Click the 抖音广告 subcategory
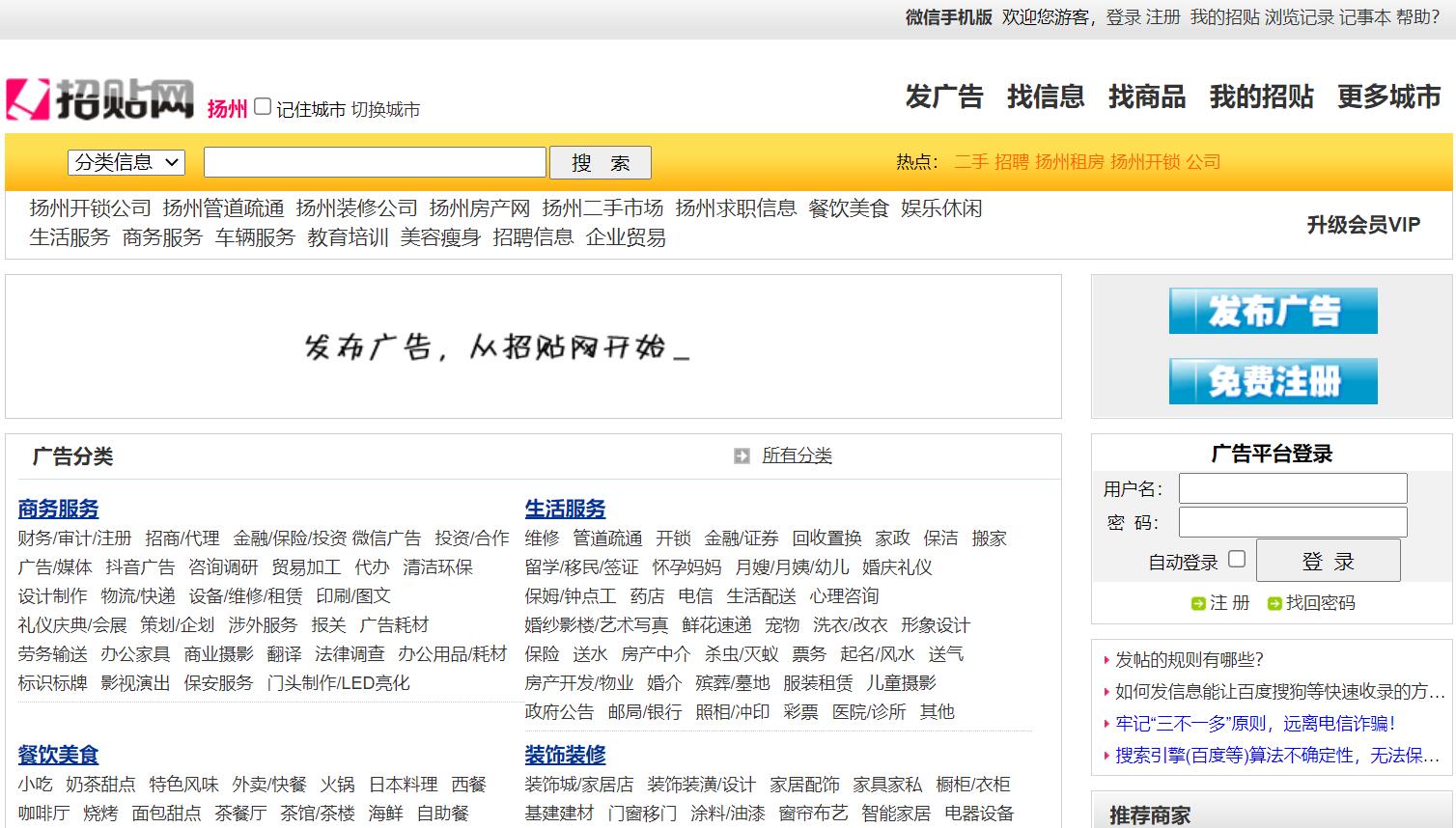1456x828 pixels. coord(141,567)
